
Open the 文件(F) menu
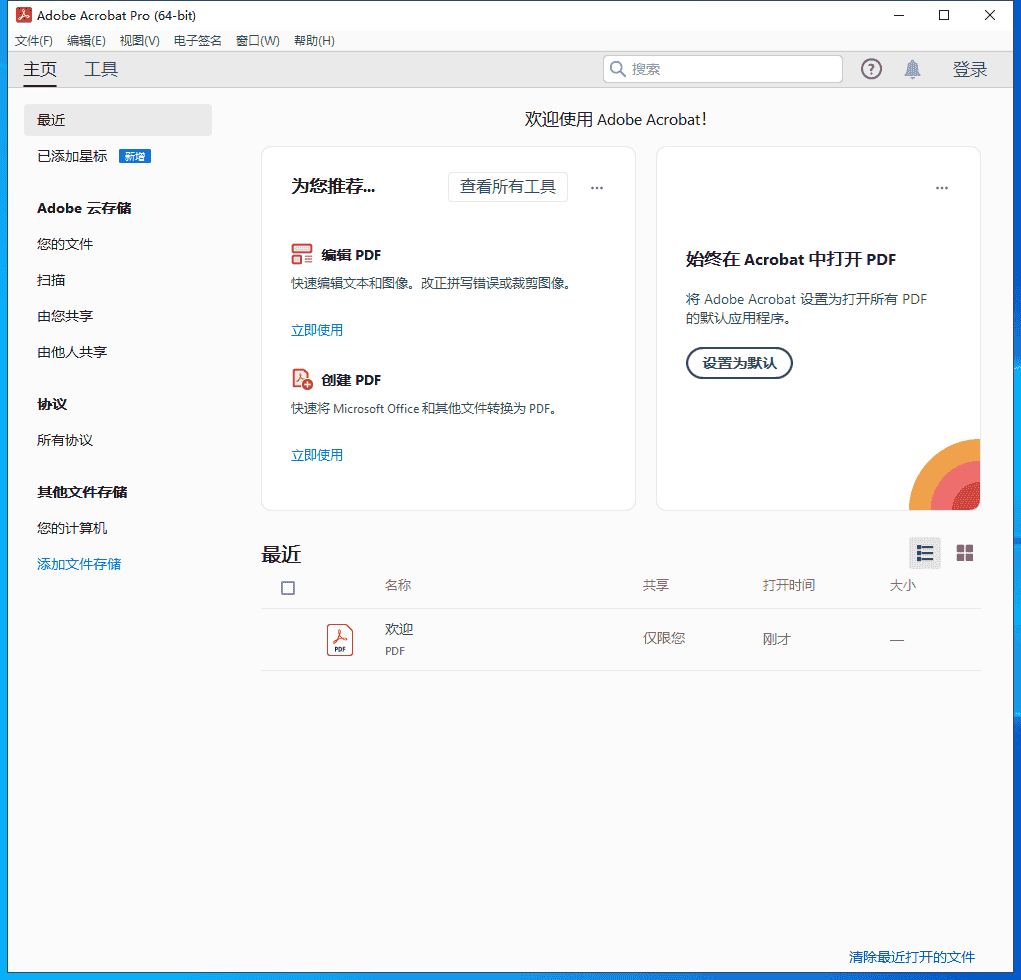34,41
